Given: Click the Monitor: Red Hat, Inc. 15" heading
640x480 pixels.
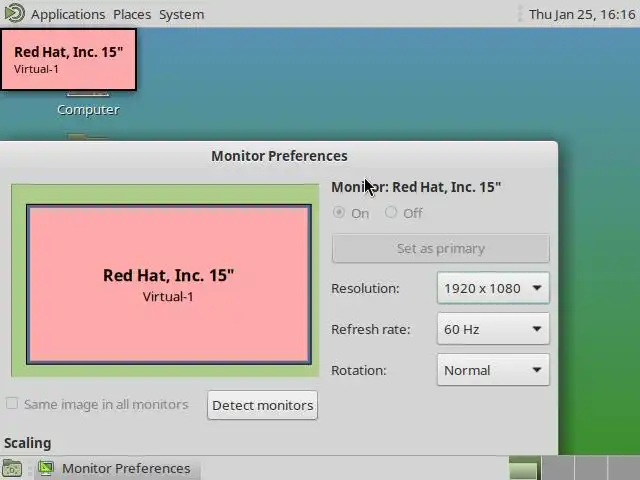Looking at the screenshot, I should point(416,187).
